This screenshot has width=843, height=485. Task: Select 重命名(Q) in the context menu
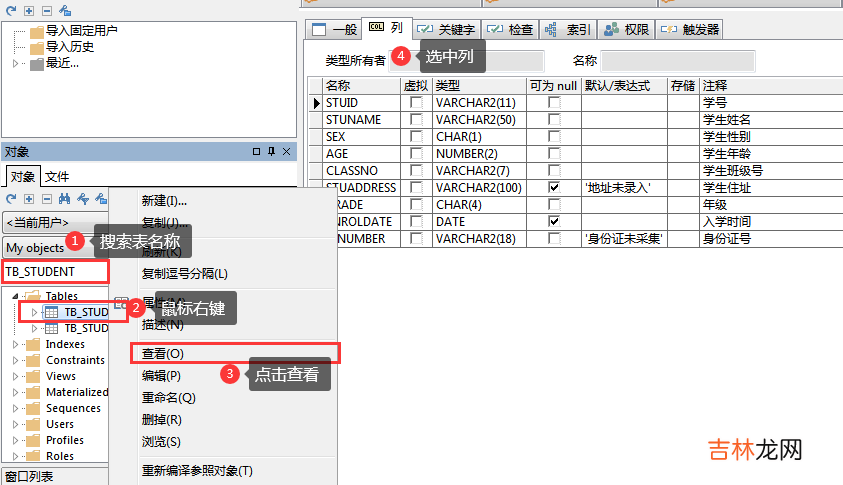[x=169, y=397]
